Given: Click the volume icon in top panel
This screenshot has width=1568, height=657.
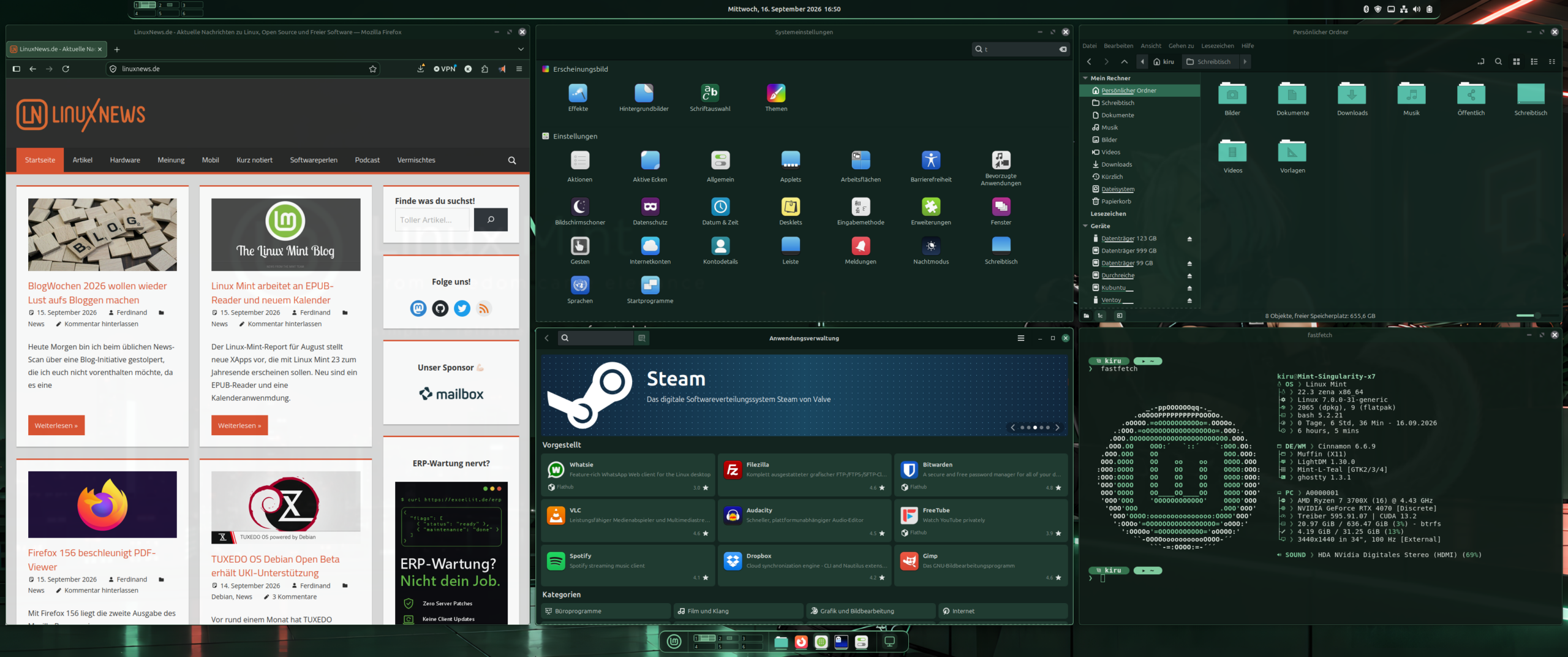Looking at the screenshot, I should (1416, 9).
